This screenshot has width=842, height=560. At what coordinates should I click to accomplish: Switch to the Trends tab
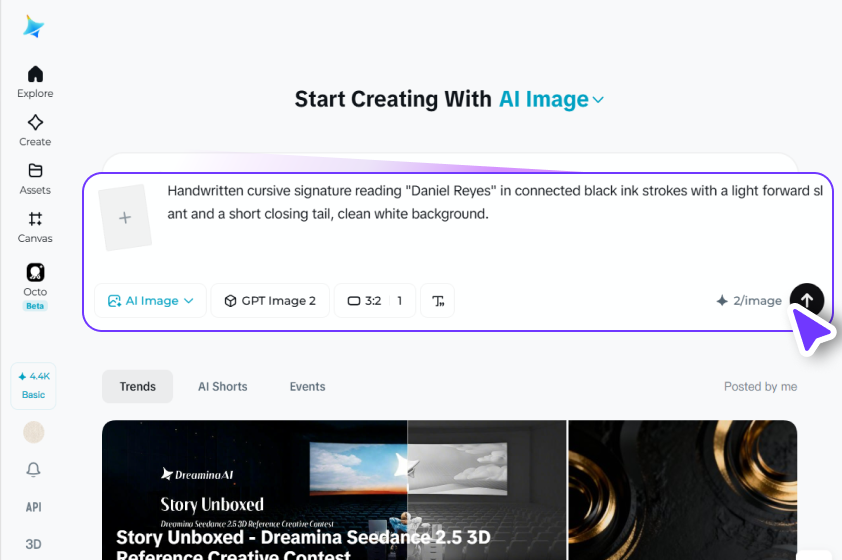pos(137,387)
